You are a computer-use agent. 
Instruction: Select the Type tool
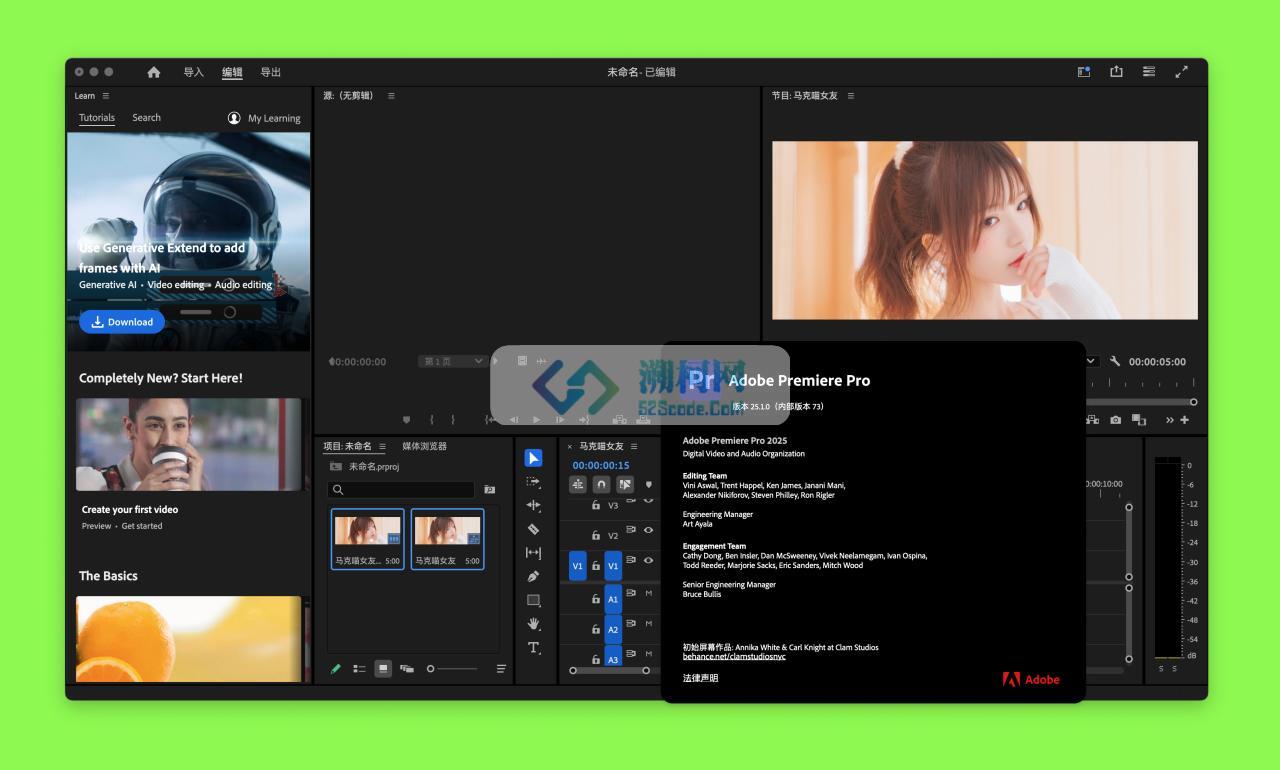534,648
